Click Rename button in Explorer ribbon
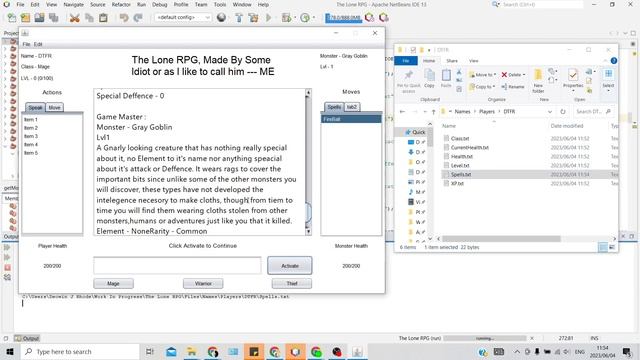 (513, 87)
